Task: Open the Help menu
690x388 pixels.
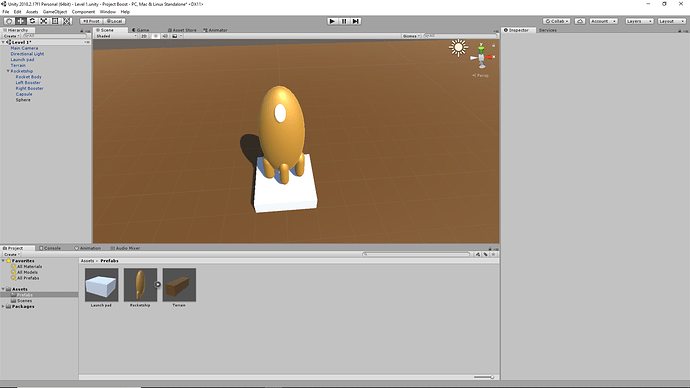Action: [125, 12]
